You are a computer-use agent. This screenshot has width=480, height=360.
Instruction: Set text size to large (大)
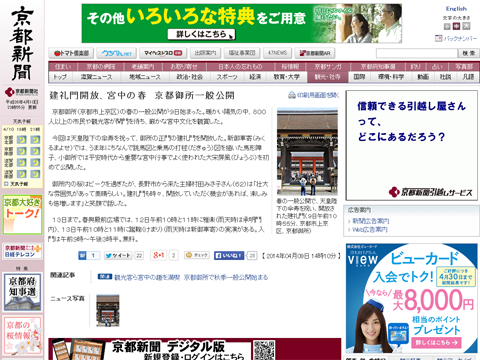[466, 26]
